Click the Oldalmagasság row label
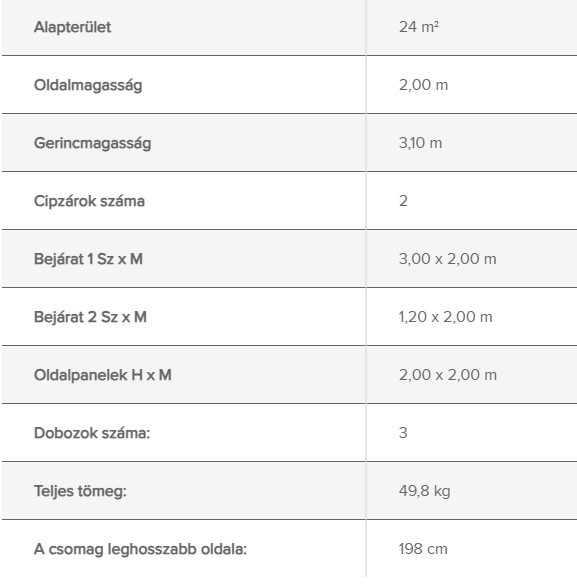This screenshot has width=577, height=584. pos(88,85)
